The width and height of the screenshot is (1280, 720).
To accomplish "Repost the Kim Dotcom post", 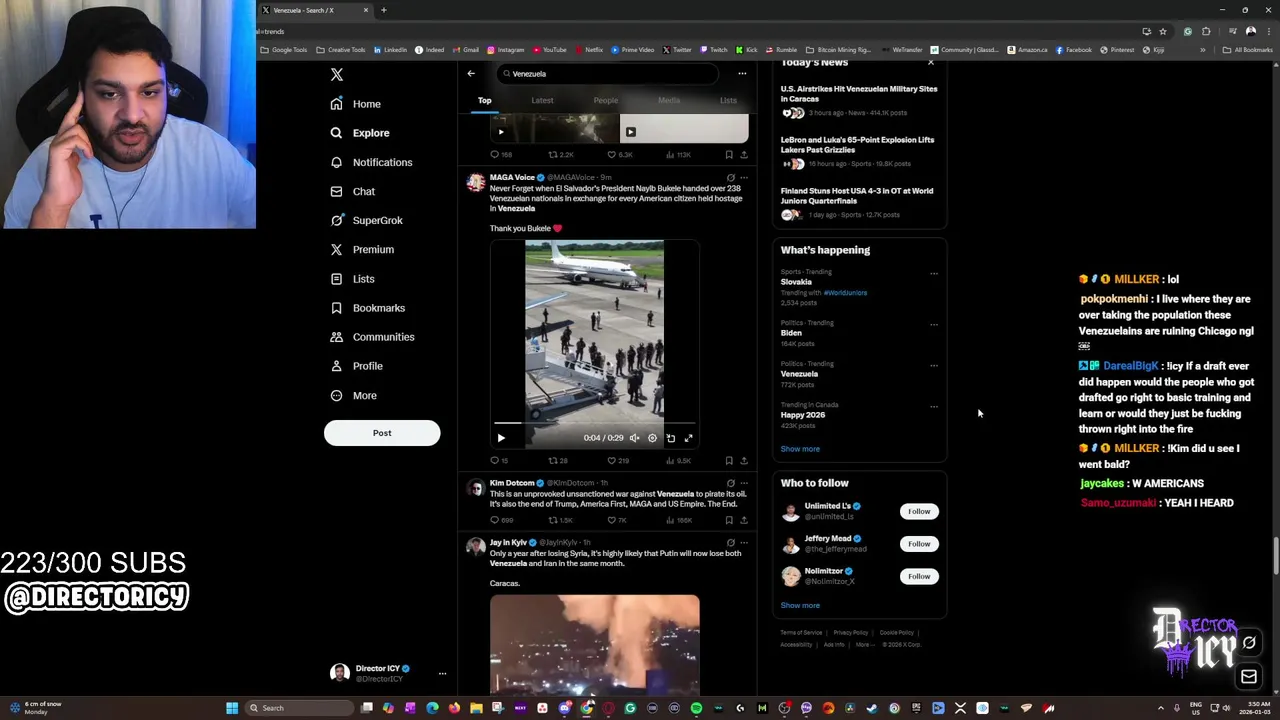I will [560, 520].
